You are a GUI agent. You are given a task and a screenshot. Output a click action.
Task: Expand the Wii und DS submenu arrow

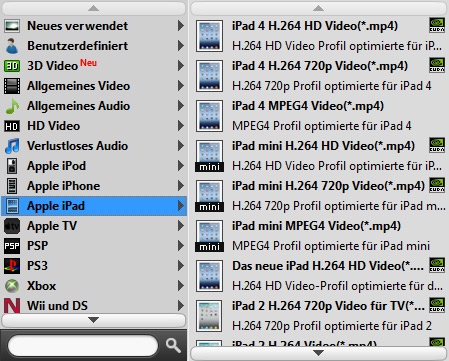pos(181,306)
